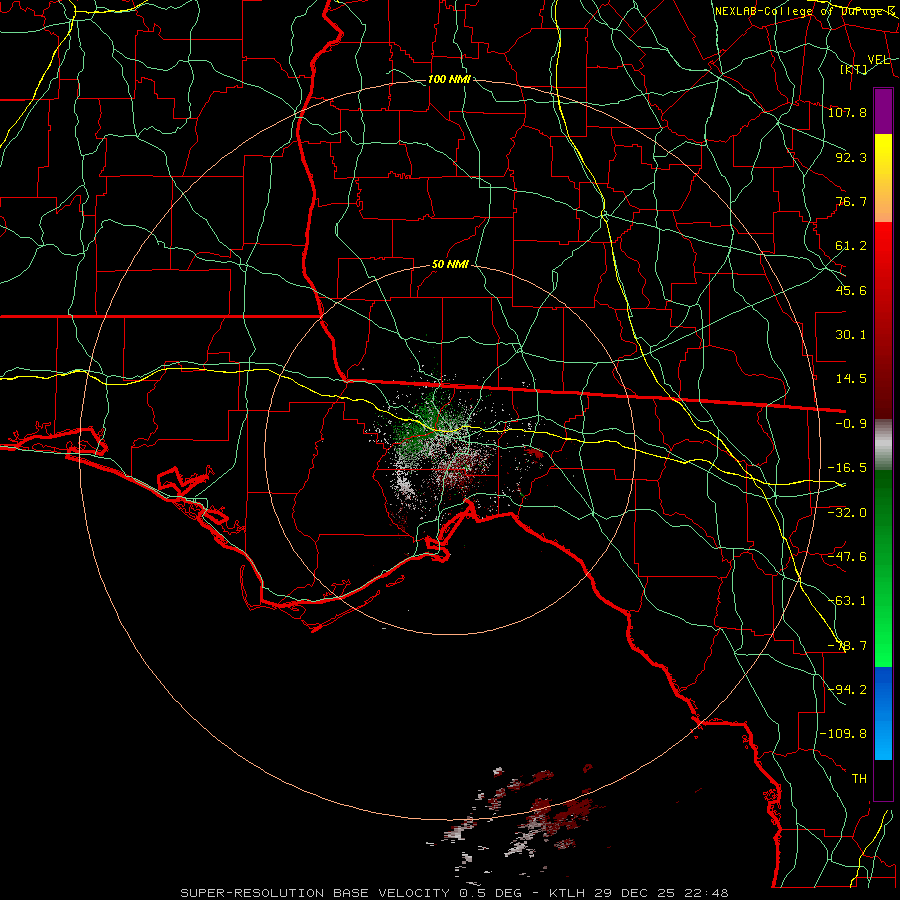Click the 14.5 legend value
Screen dimensions: 900x900
[851, 379]
